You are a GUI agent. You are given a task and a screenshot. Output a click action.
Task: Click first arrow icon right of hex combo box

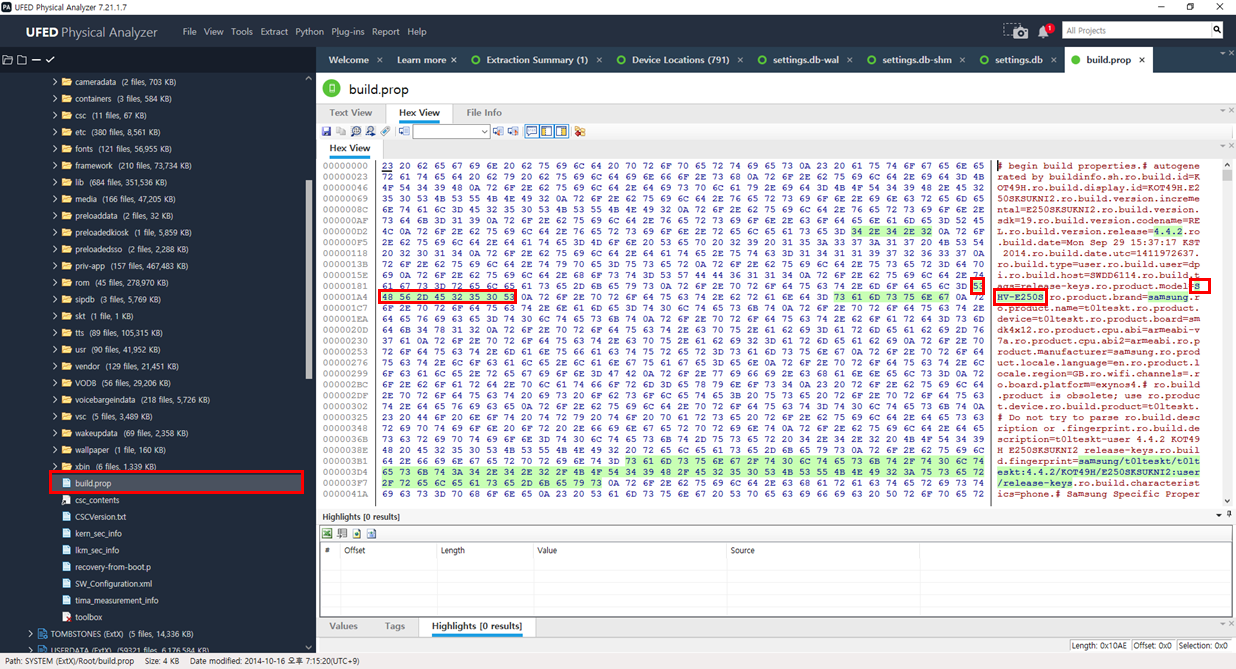498,131
